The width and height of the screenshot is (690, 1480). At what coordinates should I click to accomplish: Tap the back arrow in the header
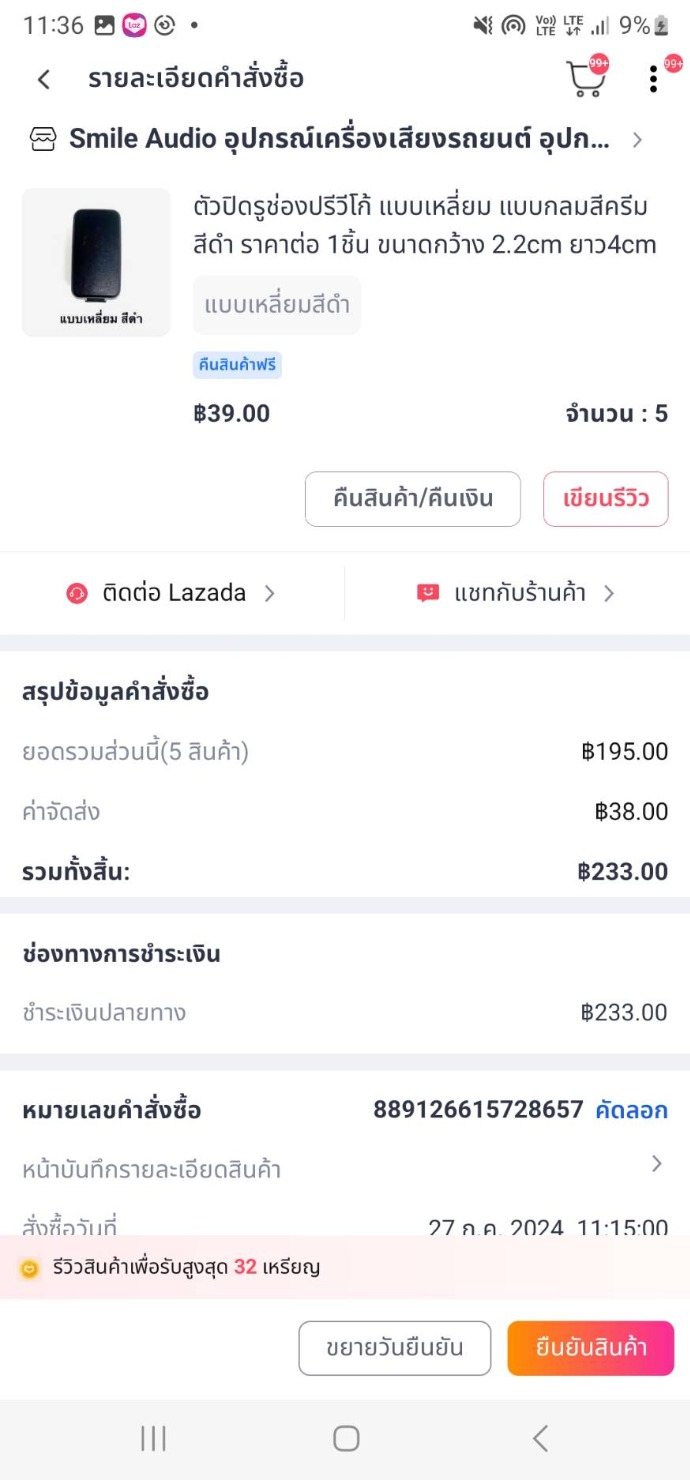coord(44,79)
